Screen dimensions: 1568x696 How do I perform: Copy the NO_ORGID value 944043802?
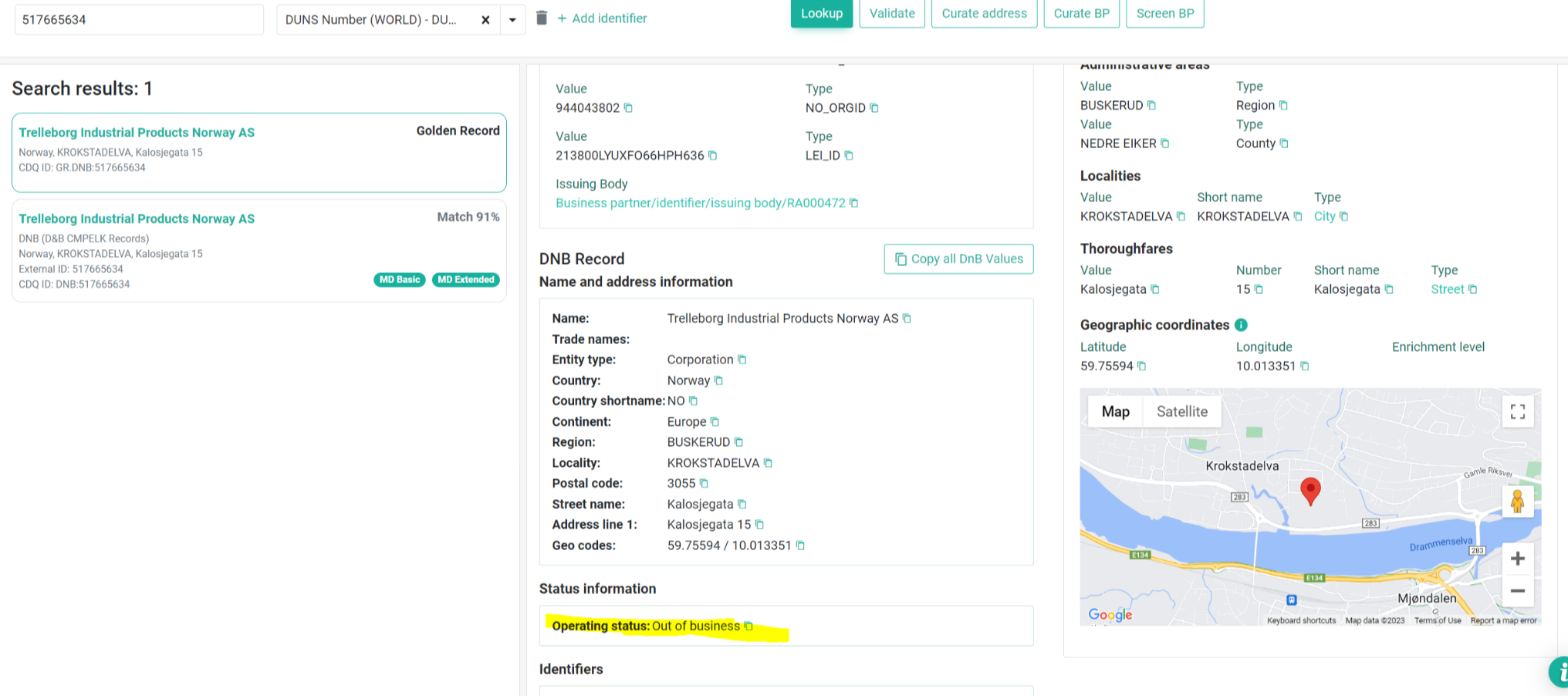click(628, 108)
